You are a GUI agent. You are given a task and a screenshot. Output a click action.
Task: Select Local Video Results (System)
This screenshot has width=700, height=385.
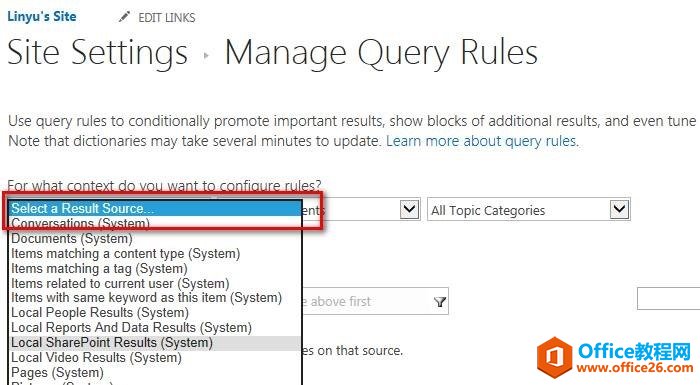(x=155, y=357)
